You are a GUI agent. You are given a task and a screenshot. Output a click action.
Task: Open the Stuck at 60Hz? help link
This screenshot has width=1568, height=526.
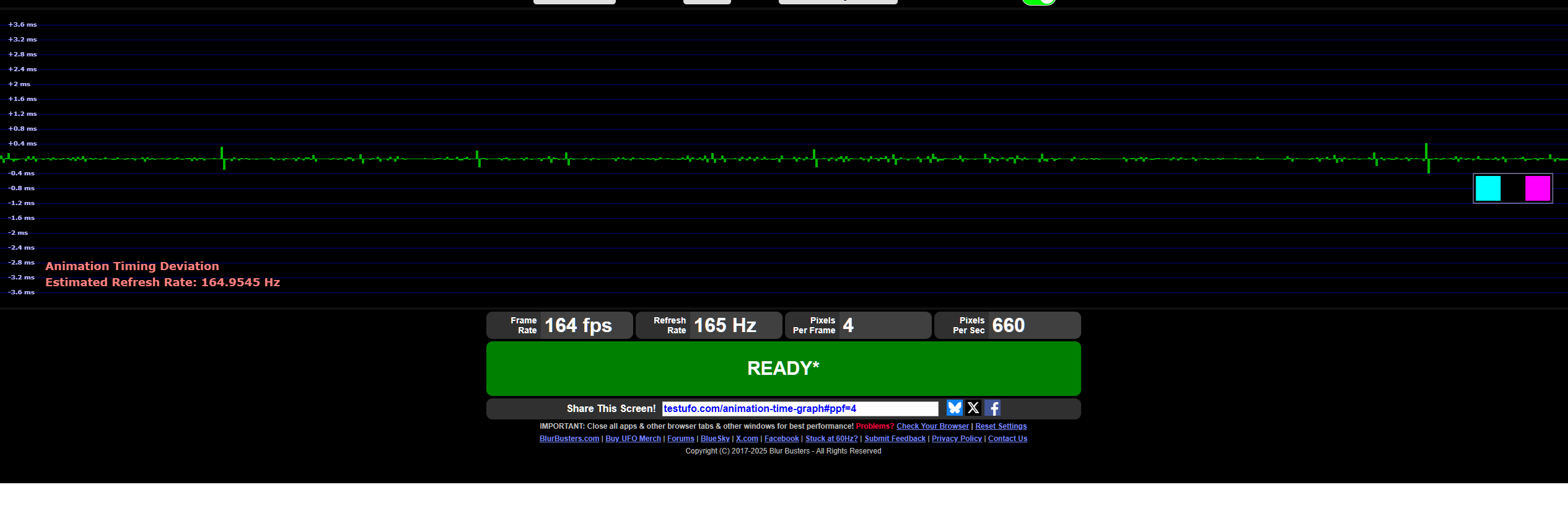pos(831,439)
